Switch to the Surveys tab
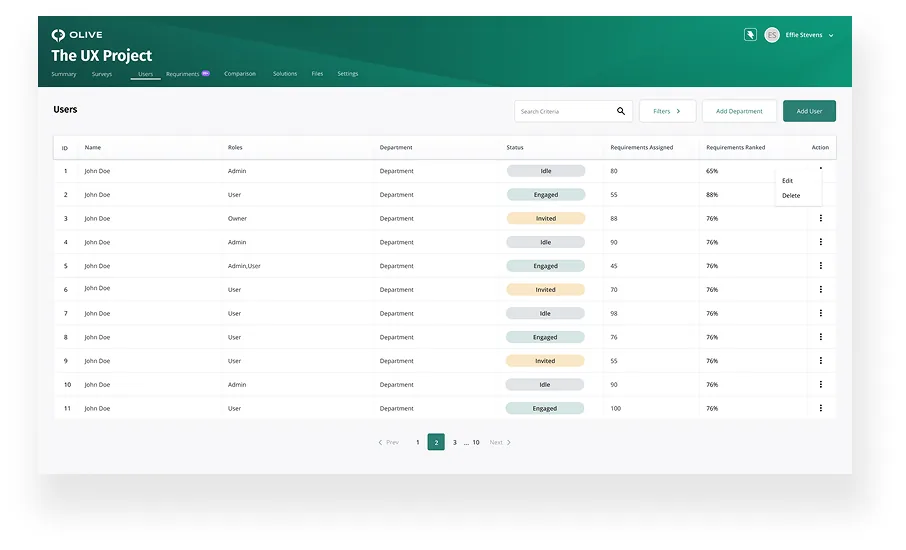Image resolution: width=906 pixels, height=550 pixels. (102, 74)
